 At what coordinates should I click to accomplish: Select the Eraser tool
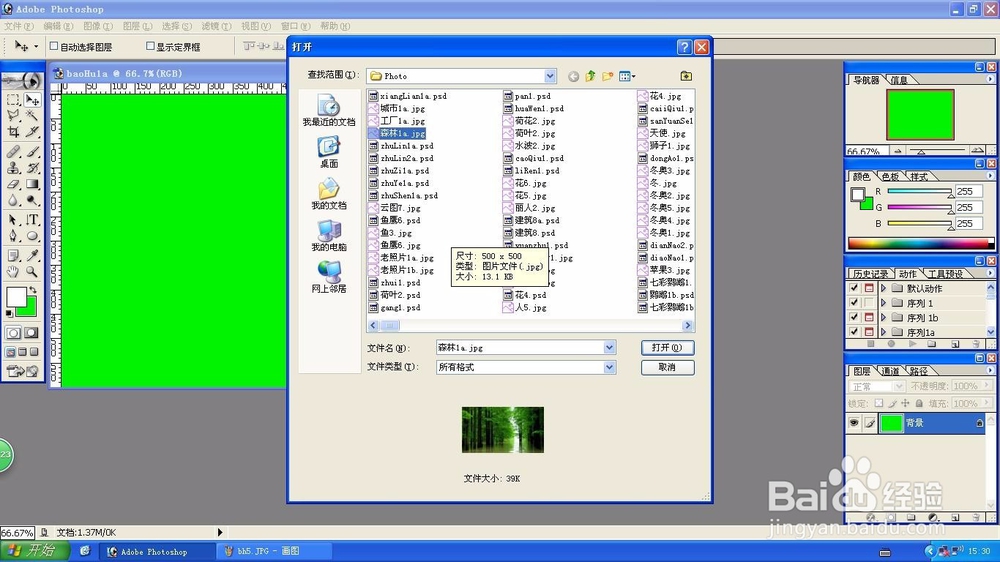[13, 184]
